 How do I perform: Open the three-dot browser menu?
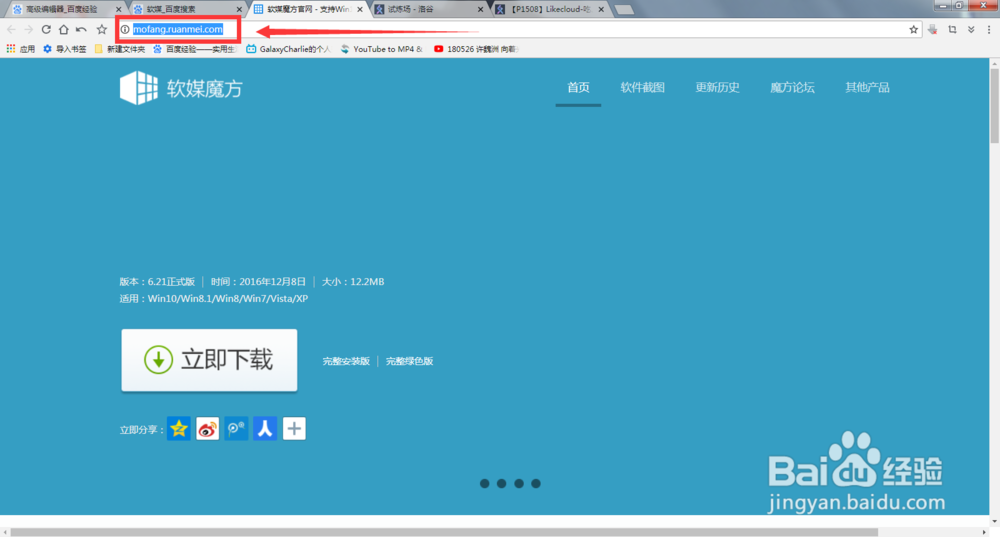[989, 29]
